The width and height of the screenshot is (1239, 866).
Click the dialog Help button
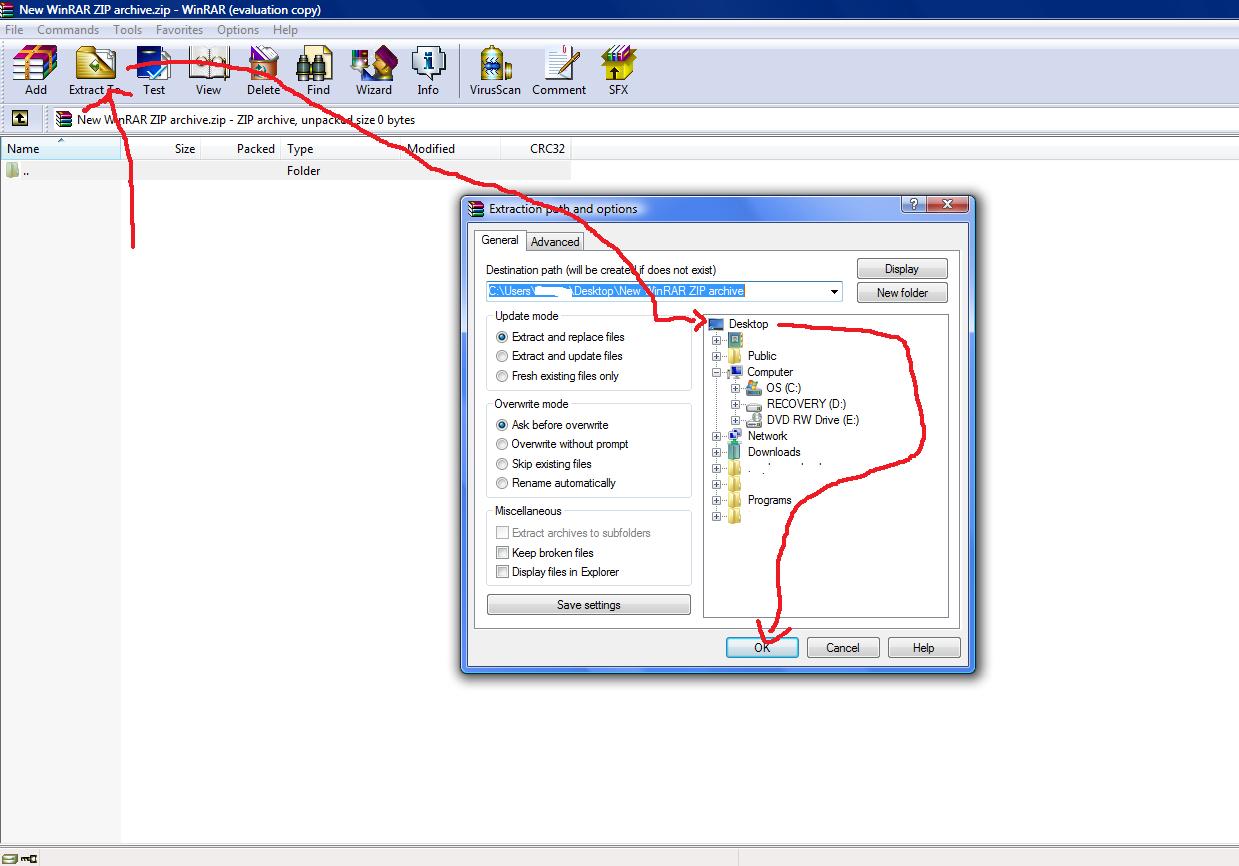[x=924, y=648]
